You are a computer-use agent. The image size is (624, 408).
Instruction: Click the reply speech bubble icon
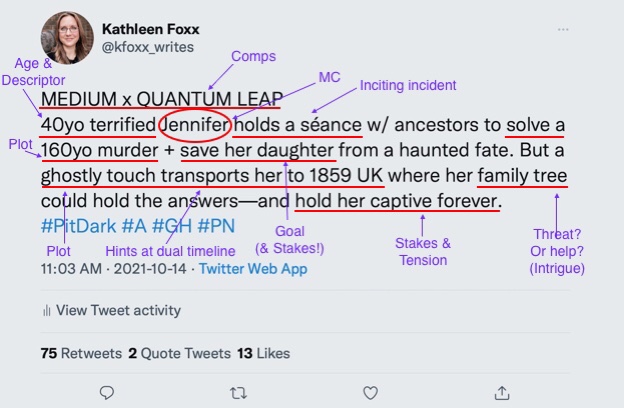pos(107,392)
